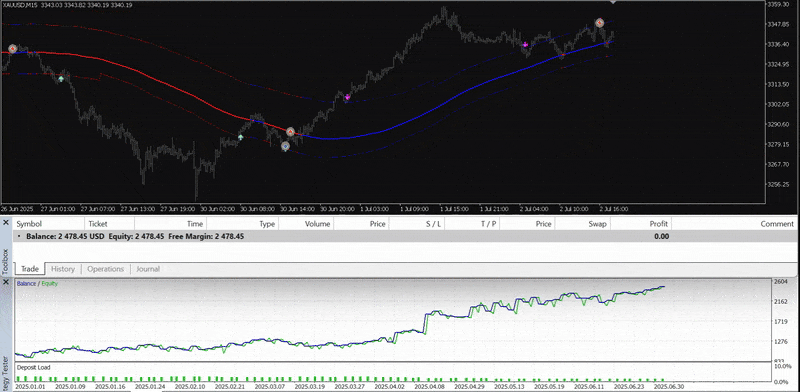Select the blue circle marker near 30 Jun 14:00
The width and height of the screenshot is (800, 392).
point(286,146)
